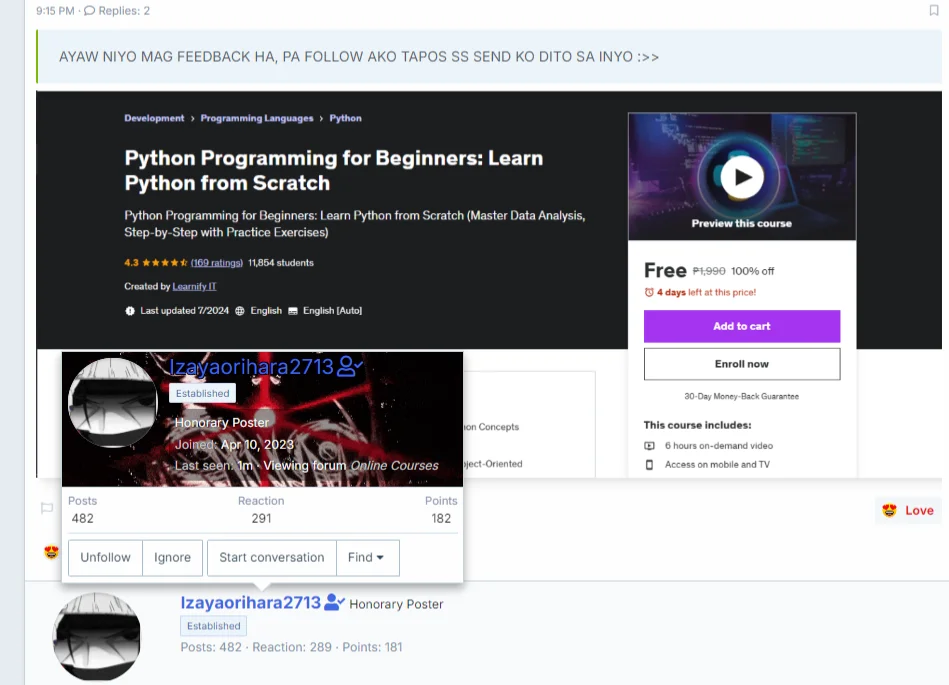Image resolution: width=949 pixels, height=685 pixels.
Task: Click the Start conversation button
Action: (272, 557)
